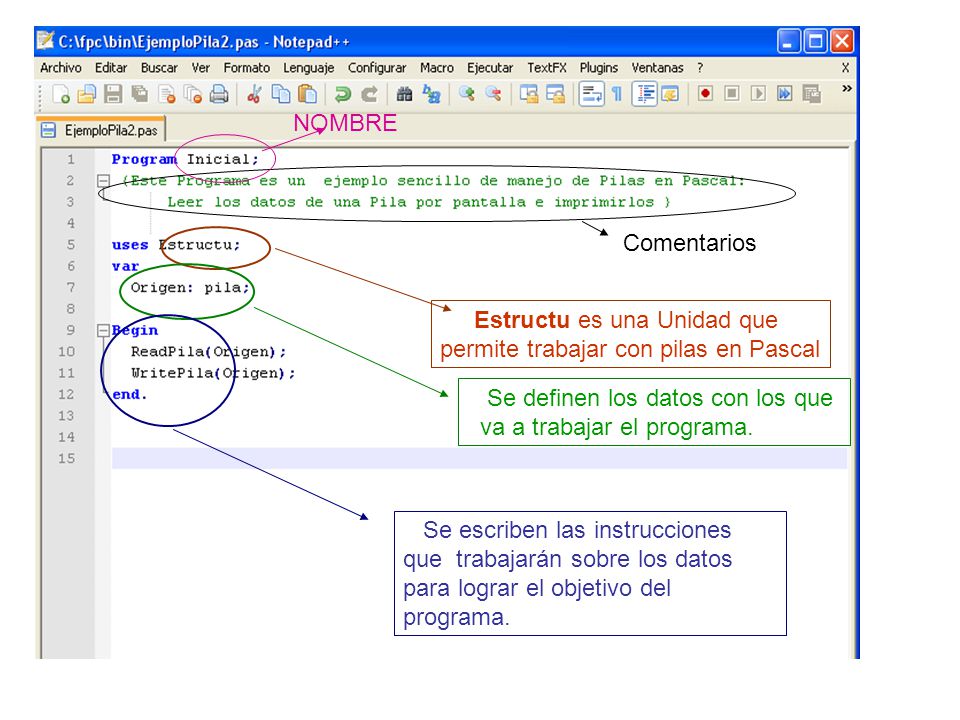This screenshot has width=960, height=720.
Task: Click the Save All toolbar icon
Action: pos(140,94)
